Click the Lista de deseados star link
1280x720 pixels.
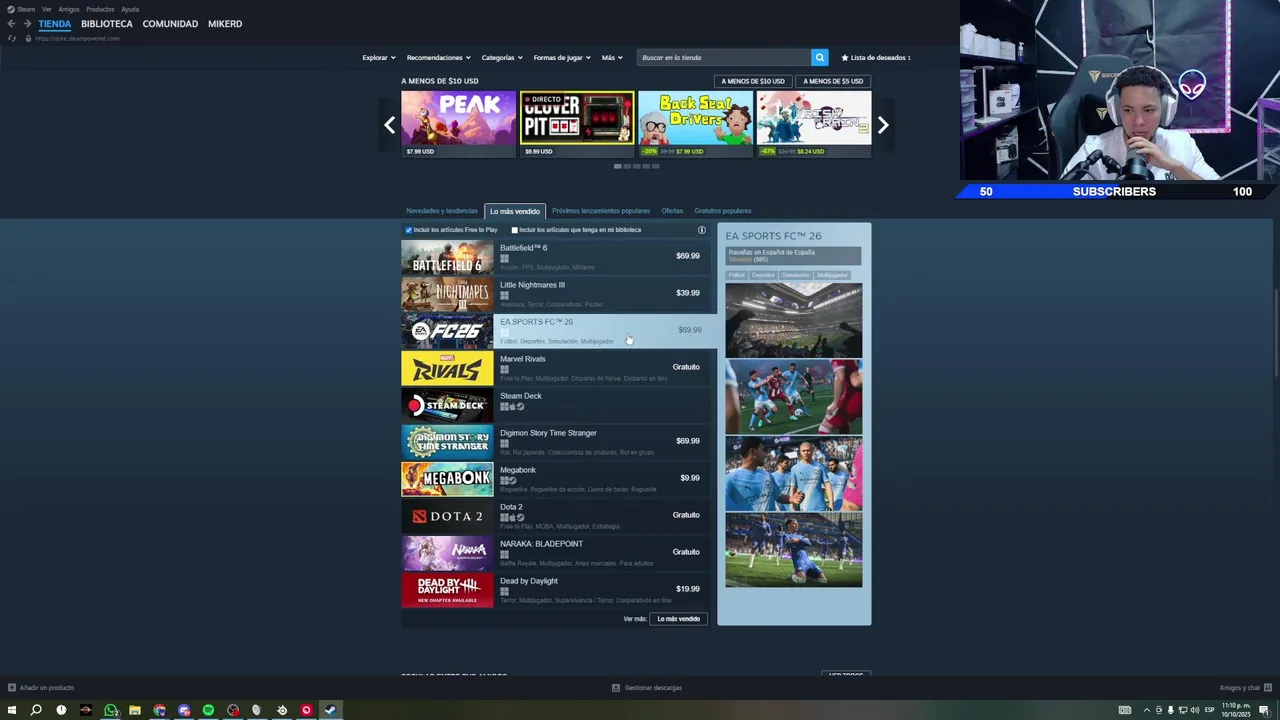[x=876, y=58]
